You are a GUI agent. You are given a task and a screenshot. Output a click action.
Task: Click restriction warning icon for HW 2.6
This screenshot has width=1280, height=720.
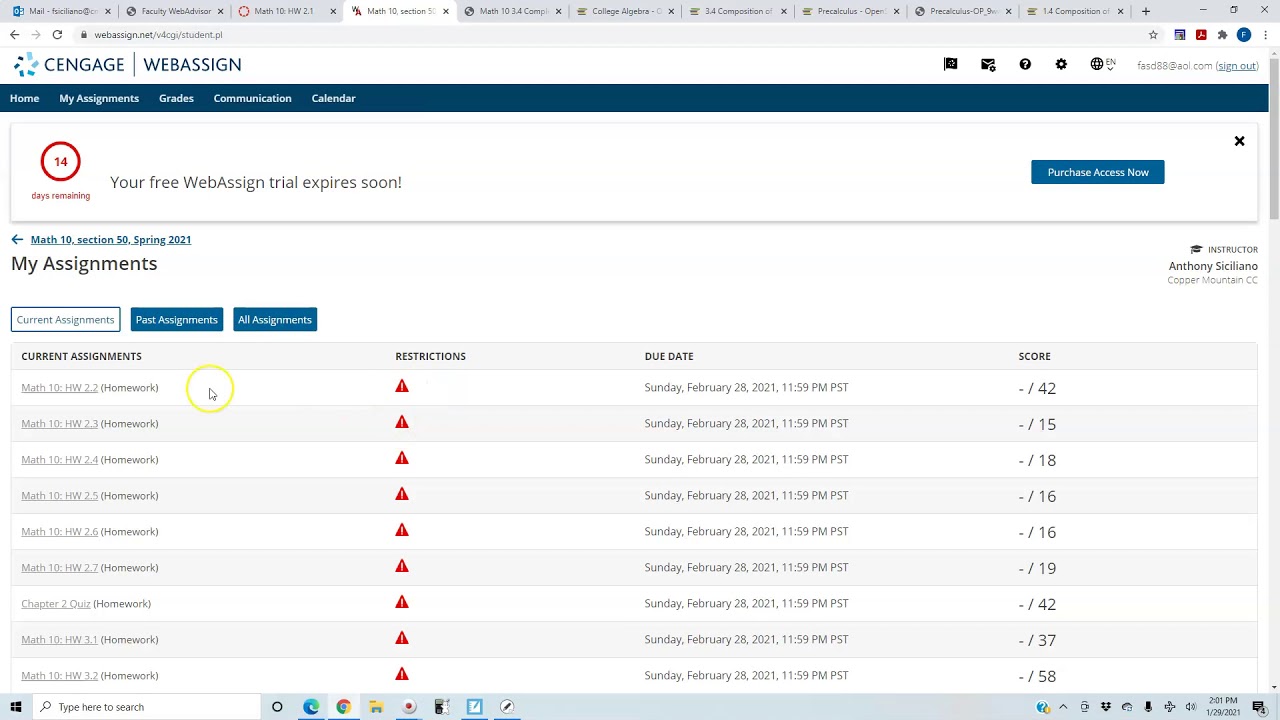[402, 530]
